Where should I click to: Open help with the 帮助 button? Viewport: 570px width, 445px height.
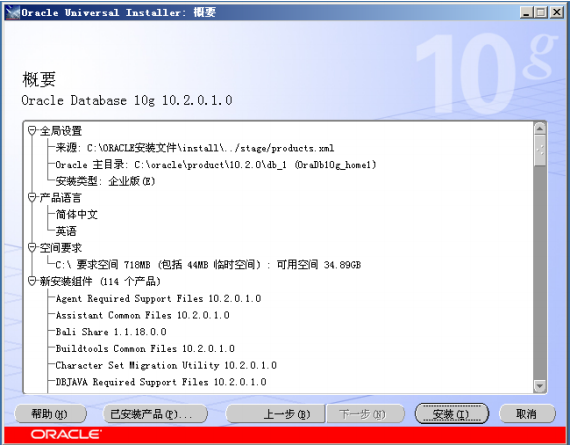[x=50, y=414]
